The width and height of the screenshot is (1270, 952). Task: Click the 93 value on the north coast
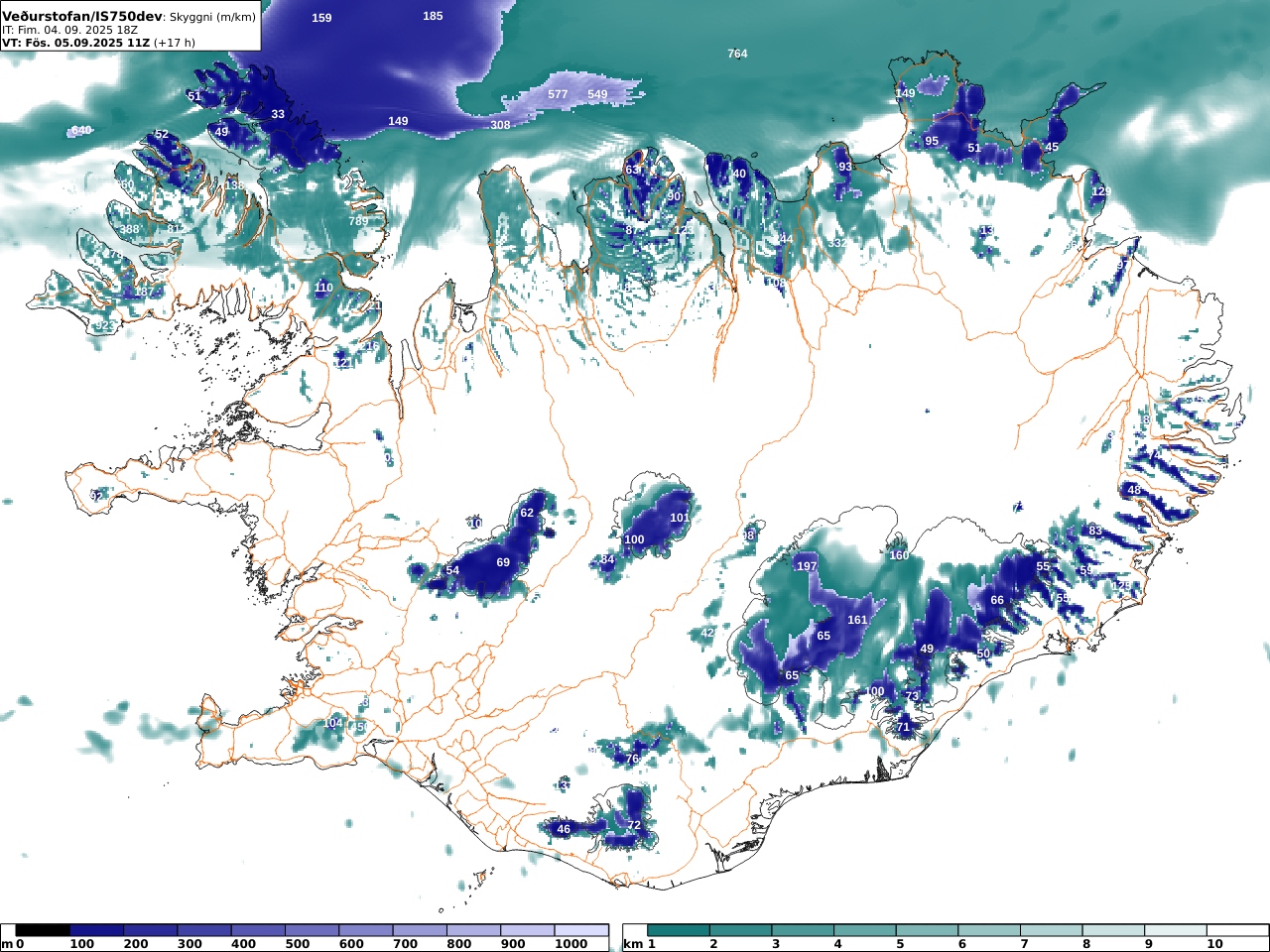pyautogui.click(x=844, y=167)
